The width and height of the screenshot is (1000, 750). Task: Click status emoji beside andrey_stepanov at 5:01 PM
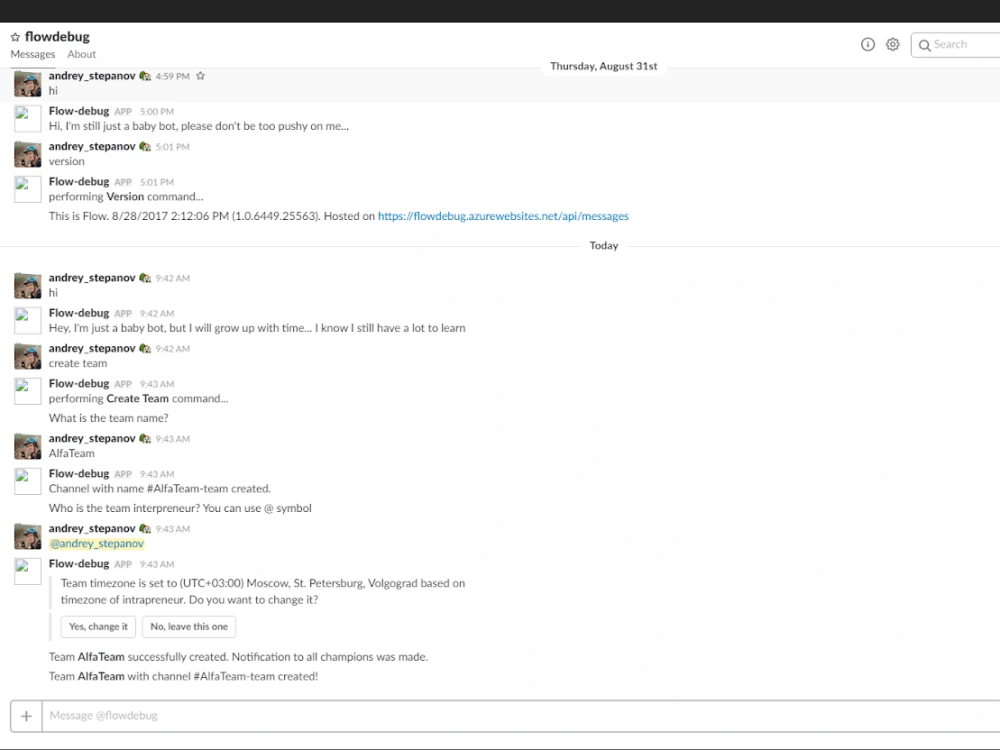coord(145,147)
